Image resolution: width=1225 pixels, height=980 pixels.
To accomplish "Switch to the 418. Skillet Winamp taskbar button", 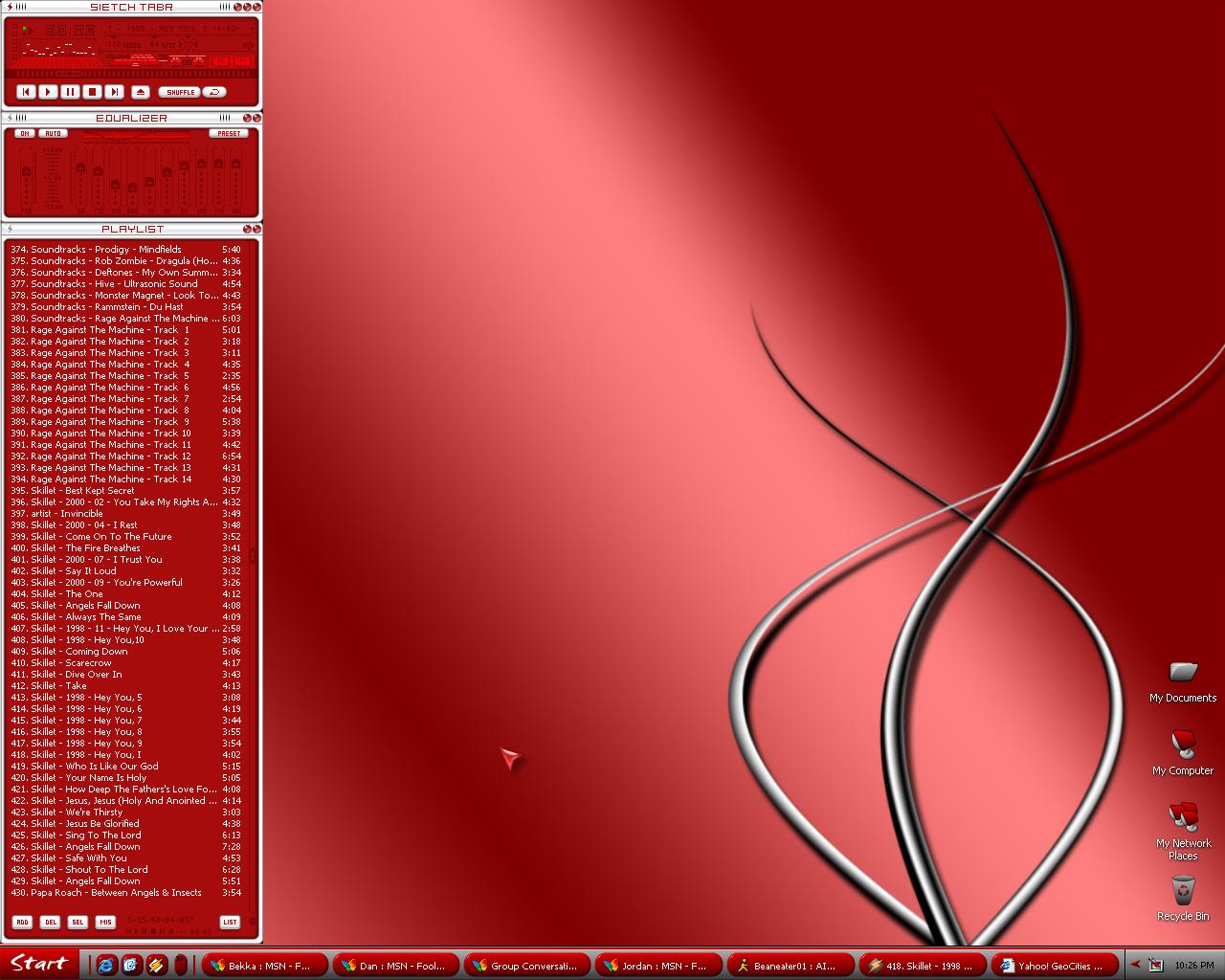I will pos(921,966).
